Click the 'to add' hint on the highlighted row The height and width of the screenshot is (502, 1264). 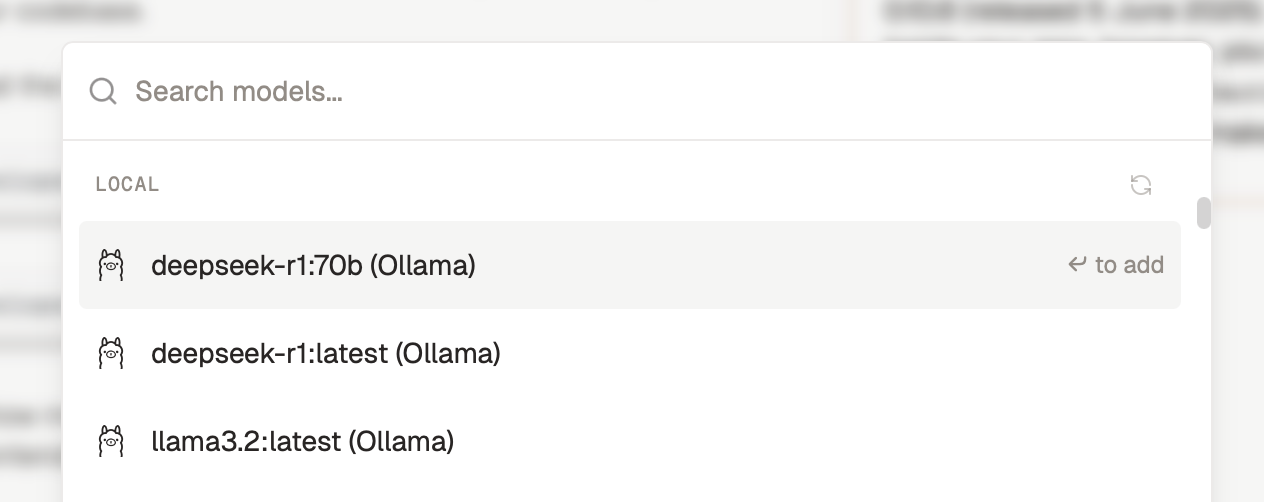(x=1129, y=265)
